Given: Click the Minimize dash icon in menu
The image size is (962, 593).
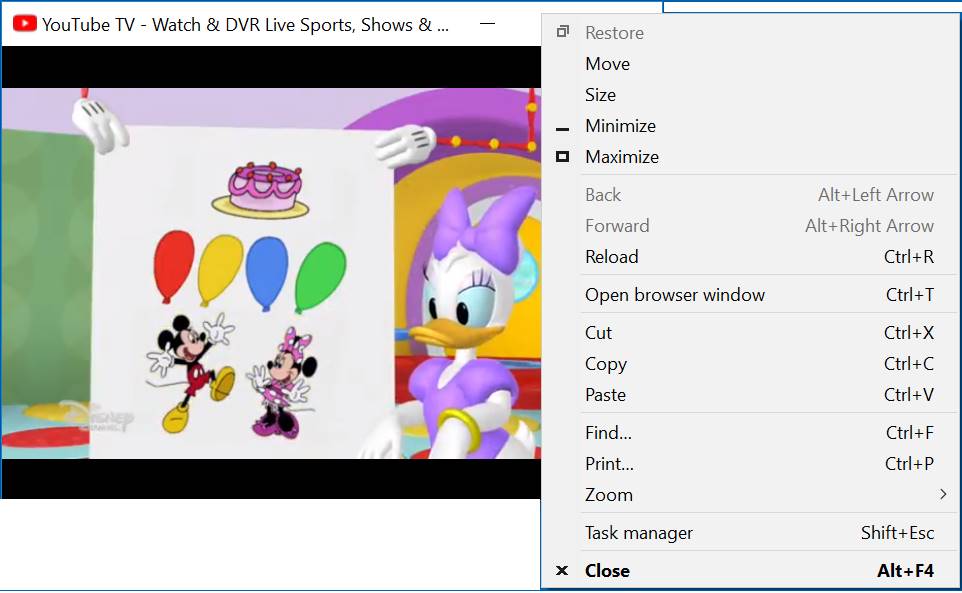Looking at the screenshot, I should [562, 129].
